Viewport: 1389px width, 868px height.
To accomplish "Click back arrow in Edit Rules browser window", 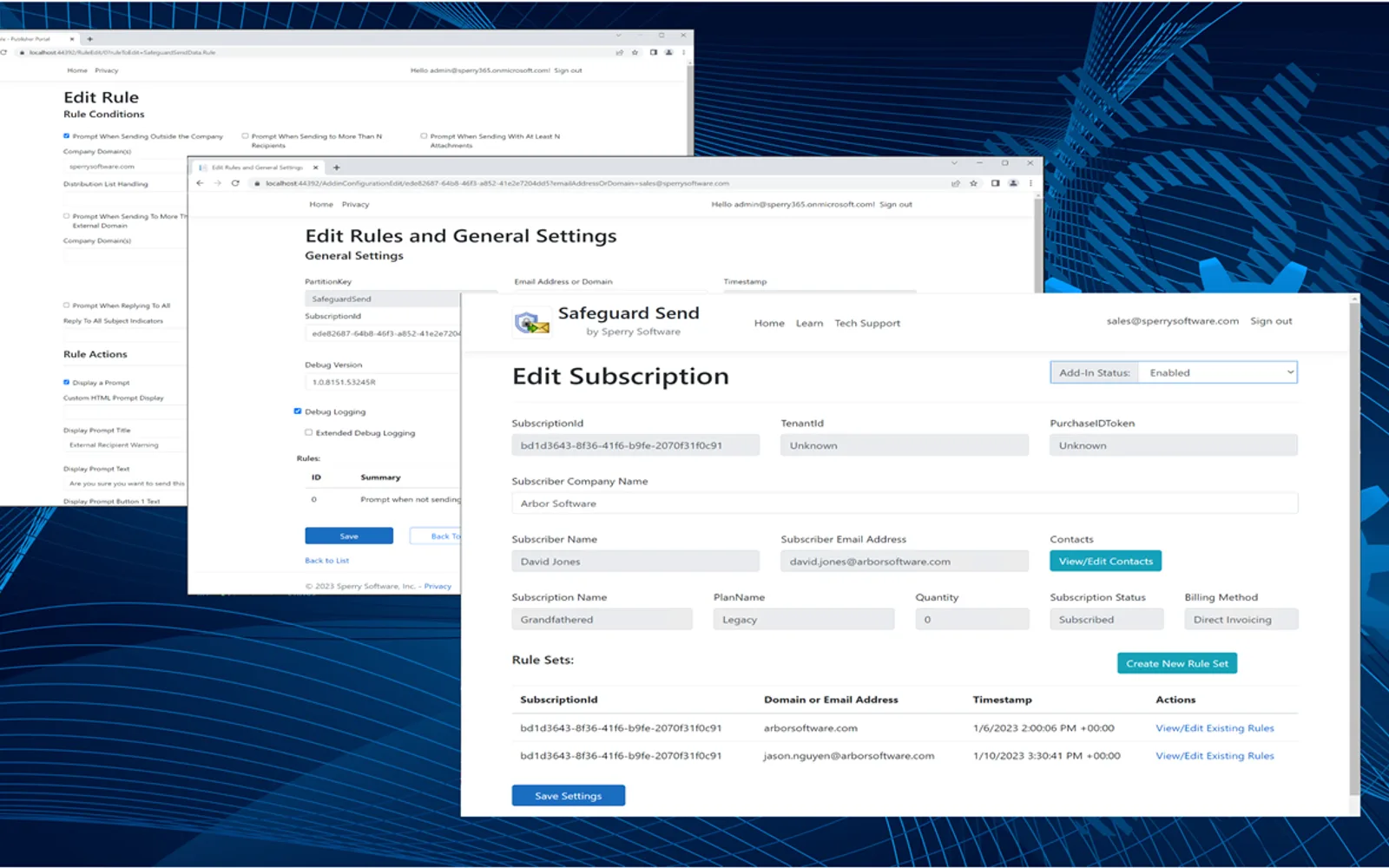I will 200,183.
